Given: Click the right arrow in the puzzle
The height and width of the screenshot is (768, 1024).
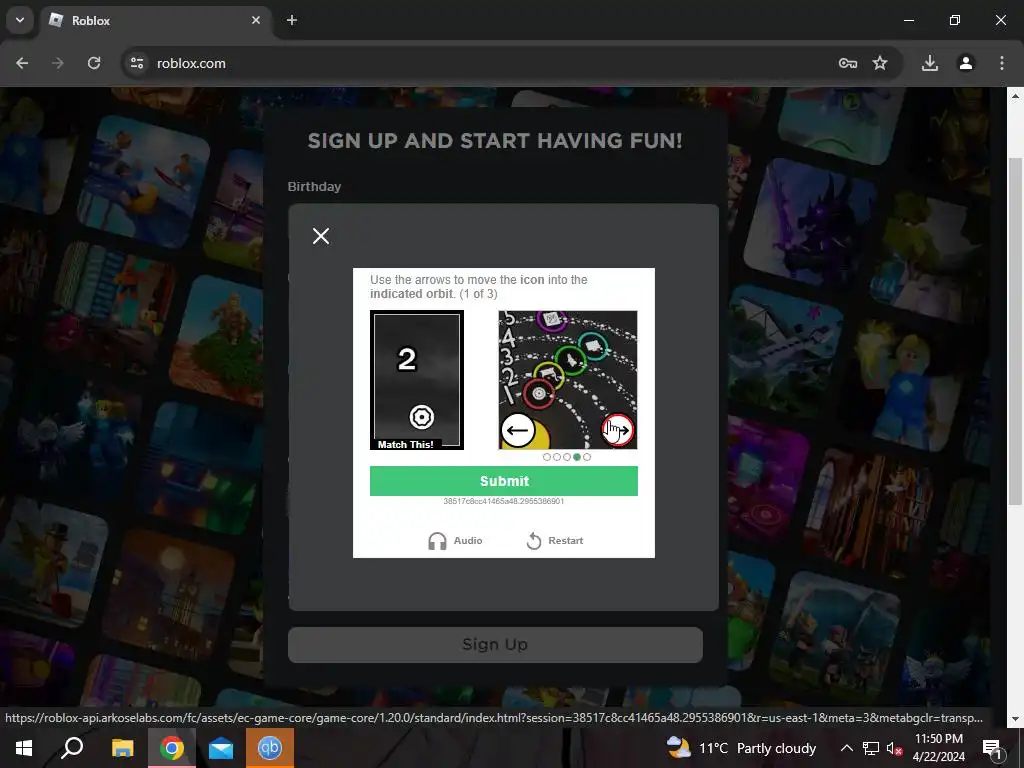Looking at the screenshot, I should point(617,430).
